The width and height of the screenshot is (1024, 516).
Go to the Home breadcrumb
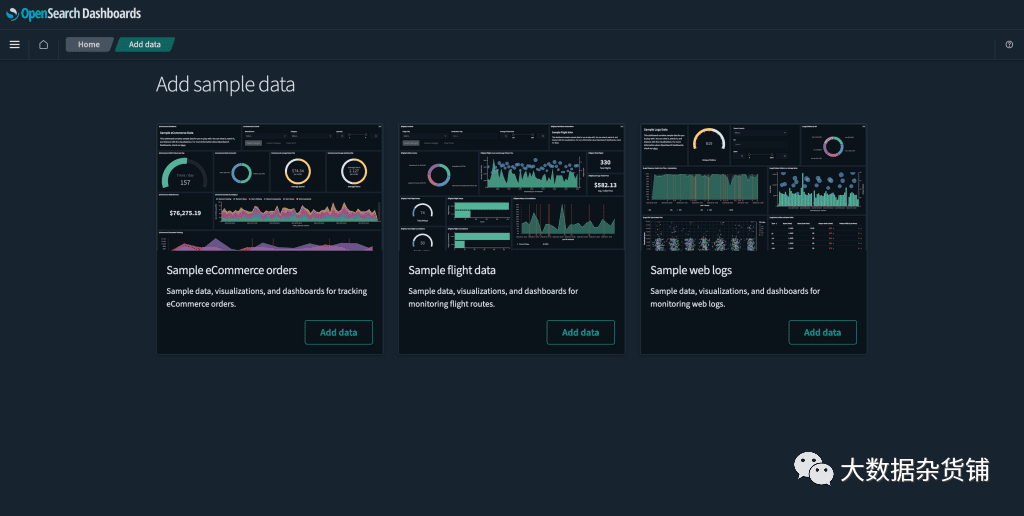[x=89, y=44]
